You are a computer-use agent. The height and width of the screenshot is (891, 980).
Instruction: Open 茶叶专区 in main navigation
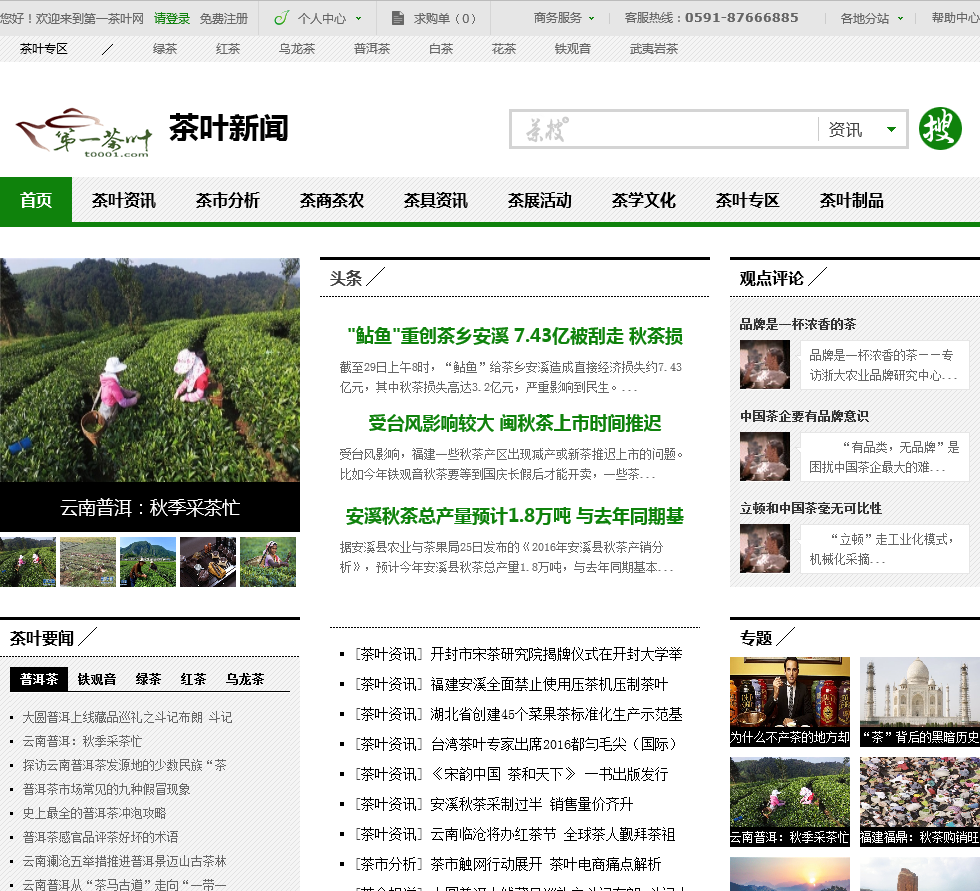point(748,200)
